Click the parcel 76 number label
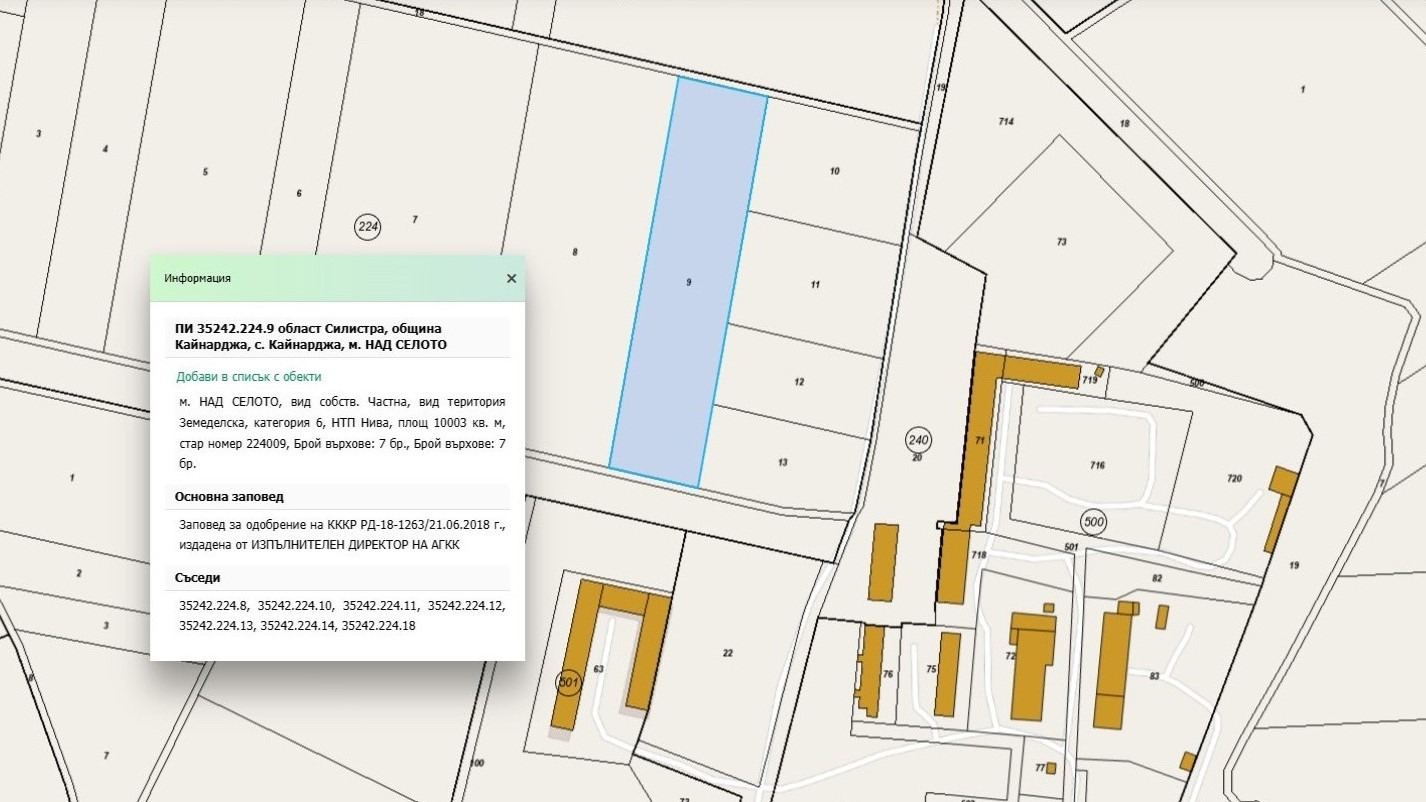 (887, 674)
